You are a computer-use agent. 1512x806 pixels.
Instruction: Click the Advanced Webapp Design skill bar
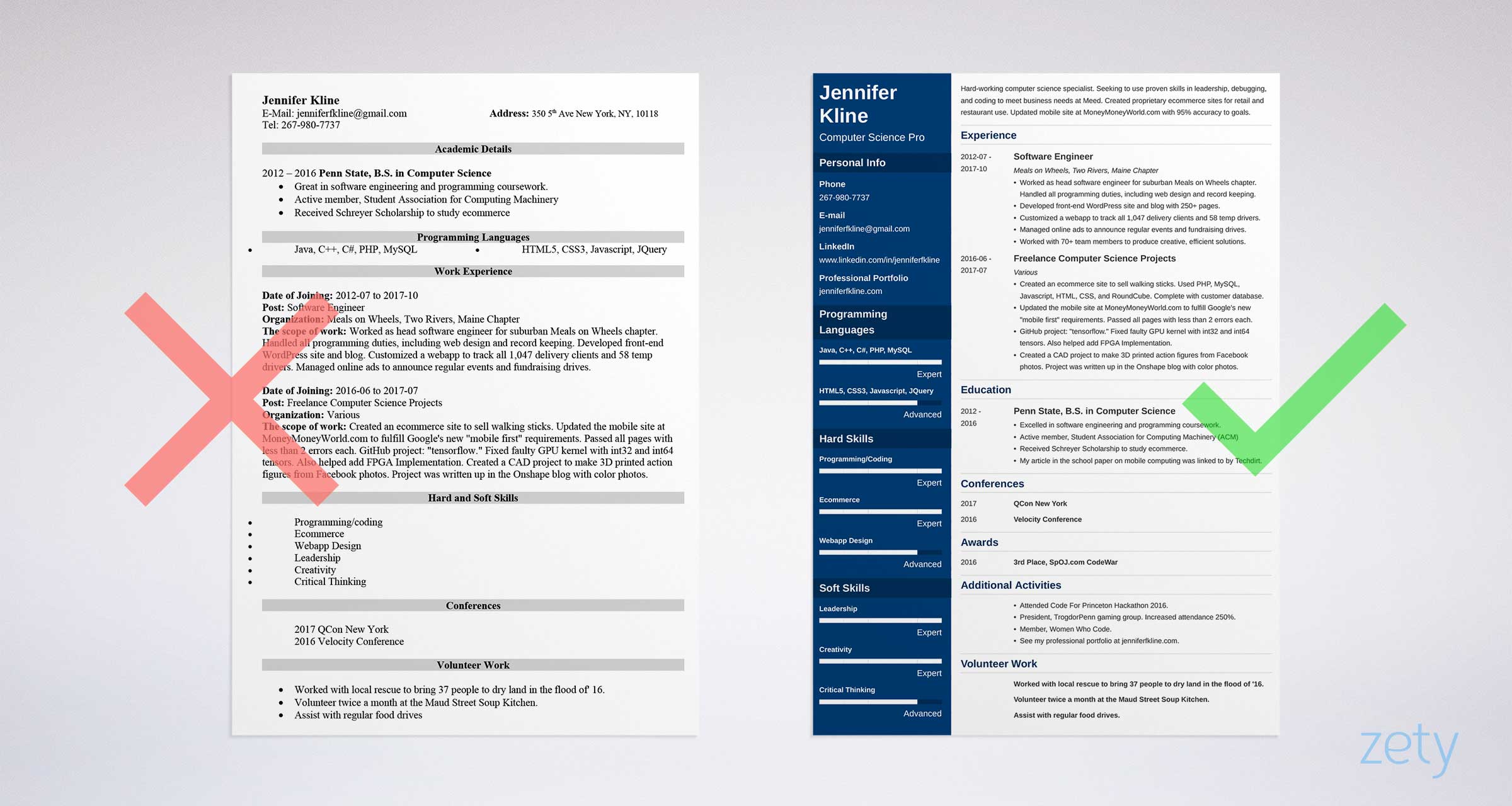pyautogui.click(x=874, y=557)
